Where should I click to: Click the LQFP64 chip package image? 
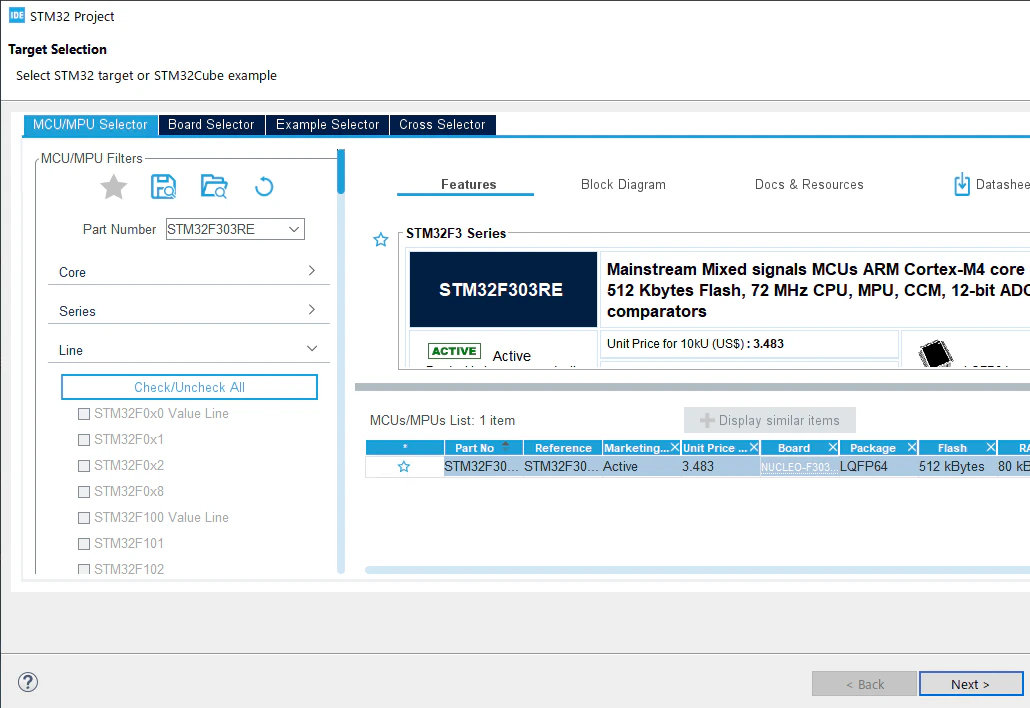coord(935,354)
